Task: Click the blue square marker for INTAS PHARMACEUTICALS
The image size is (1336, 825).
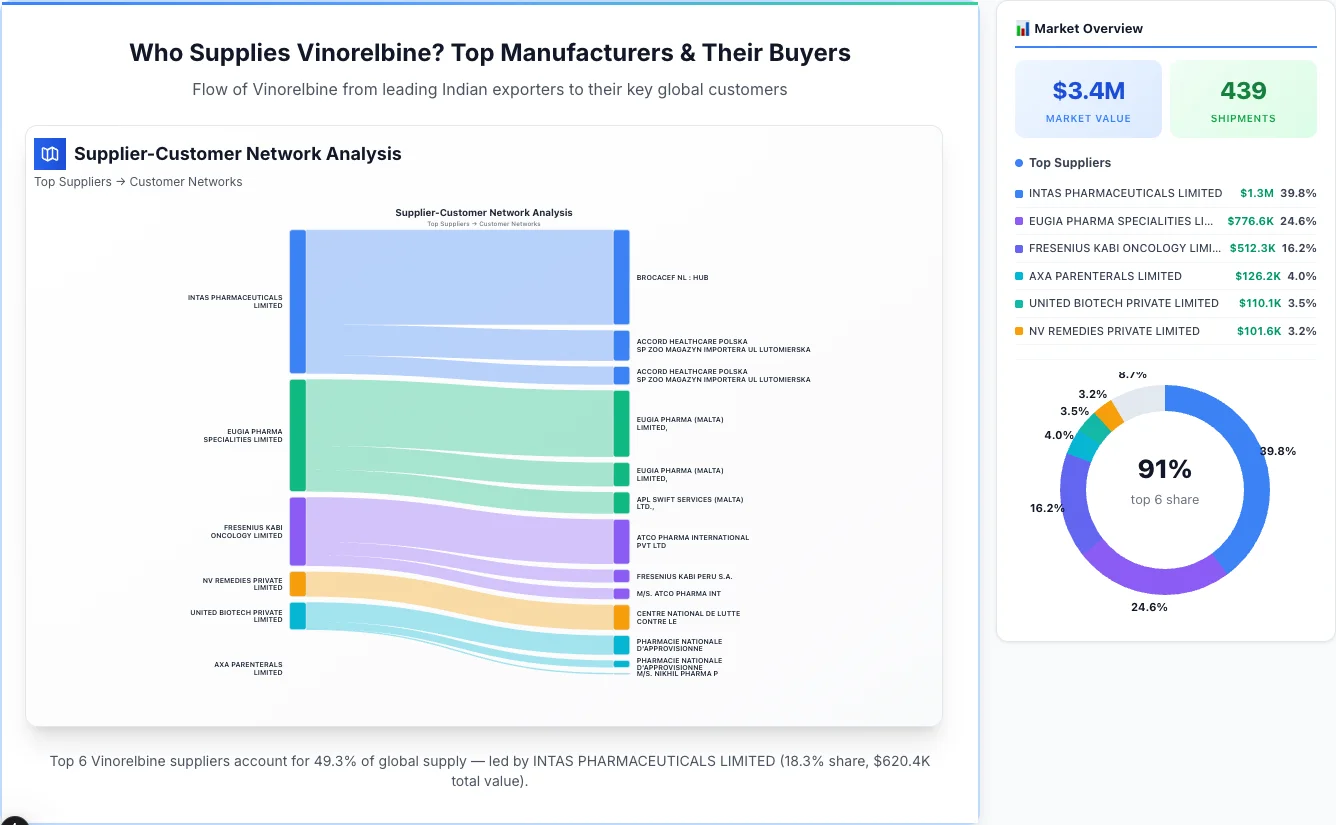Action: [1021, 193]
